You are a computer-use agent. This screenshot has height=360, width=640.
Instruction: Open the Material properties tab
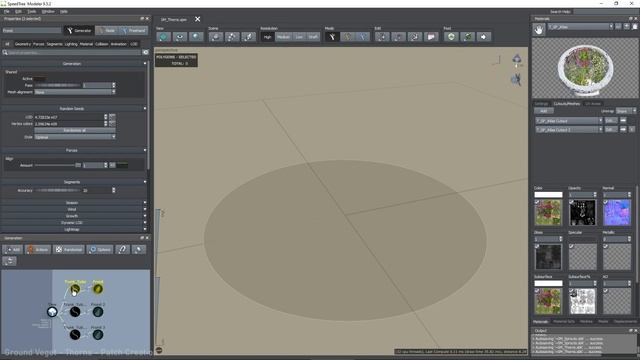[86, 44]
